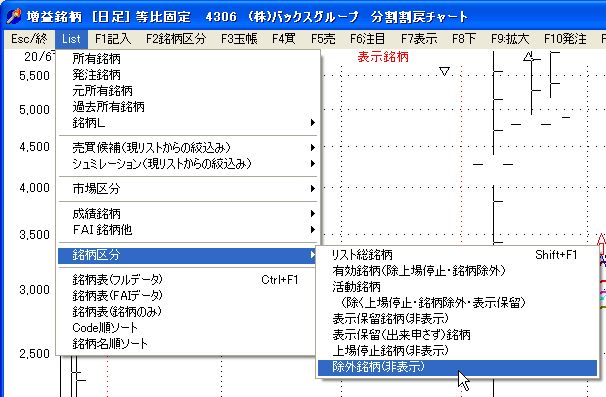Select F5売 in menu bar
This screenshot has height=397, width=606.
(323, 39)
